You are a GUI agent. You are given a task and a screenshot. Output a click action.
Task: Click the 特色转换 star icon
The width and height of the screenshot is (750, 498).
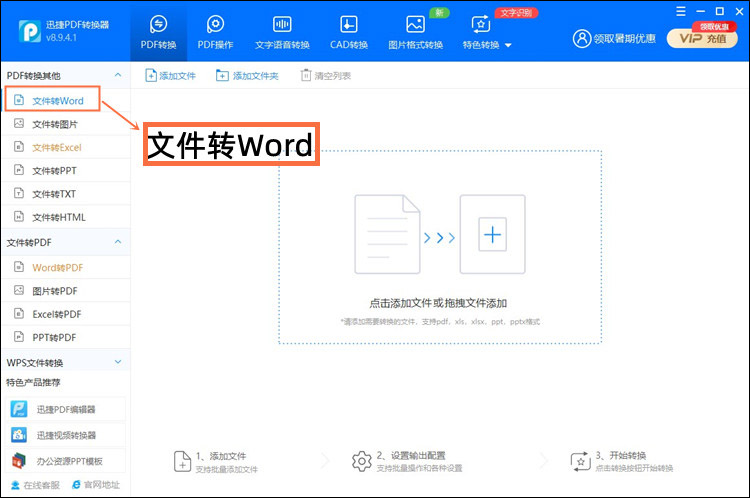(x=481, y=24)
